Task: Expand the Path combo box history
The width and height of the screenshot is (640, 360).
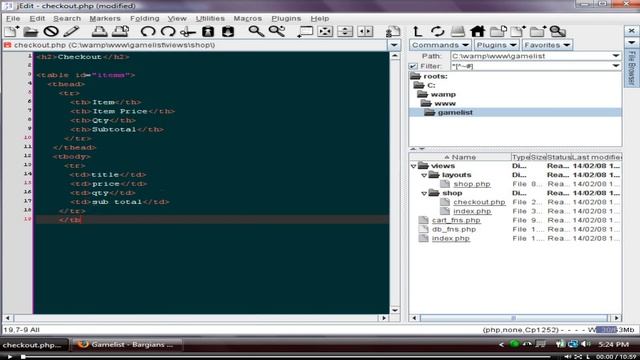Action: click(616, 56)
